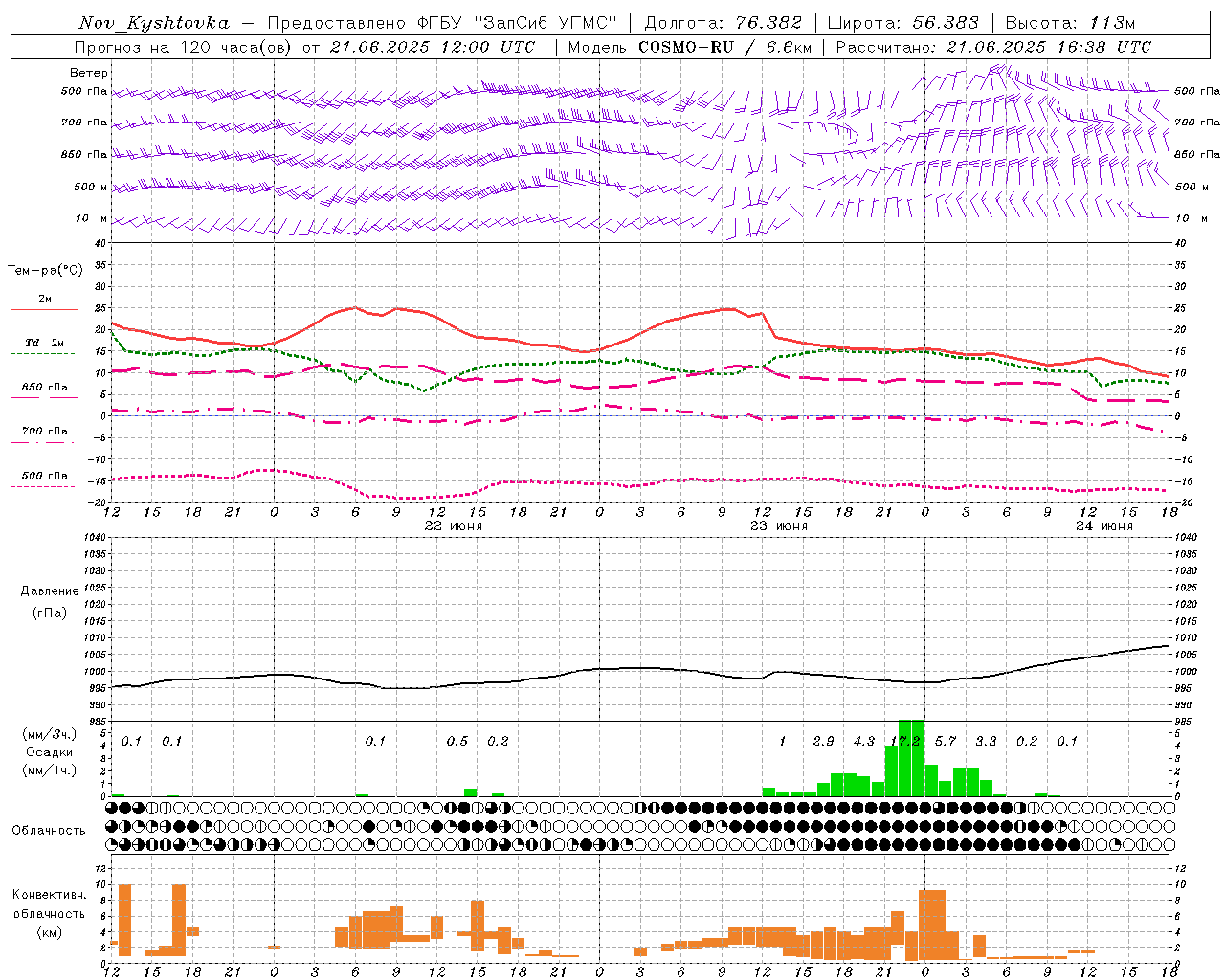
Task: Click the 2.9 precipitation total value
Action: click(x=823, y=742)
